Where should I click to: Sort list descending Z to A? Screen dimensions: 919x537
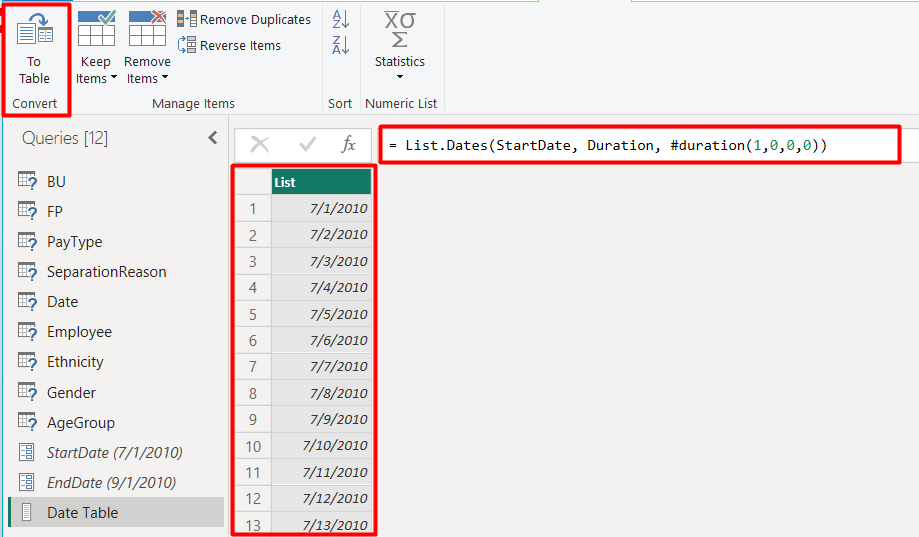[341, 45]
